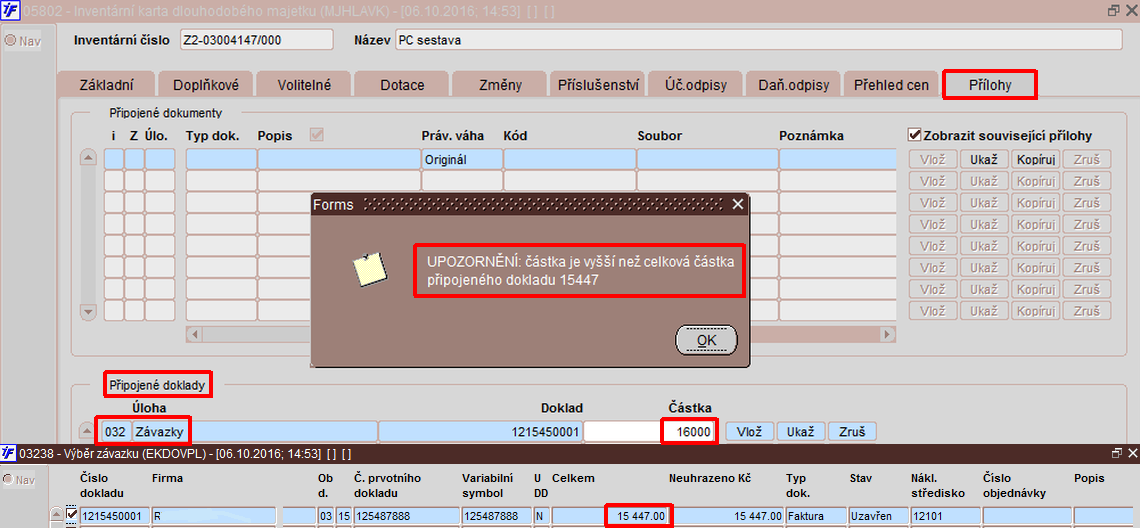Screen dimensions: 1140x528
Task: Click Vlož in Připojené doklady row
Action: pyautogui.click(x=750, y=431)
